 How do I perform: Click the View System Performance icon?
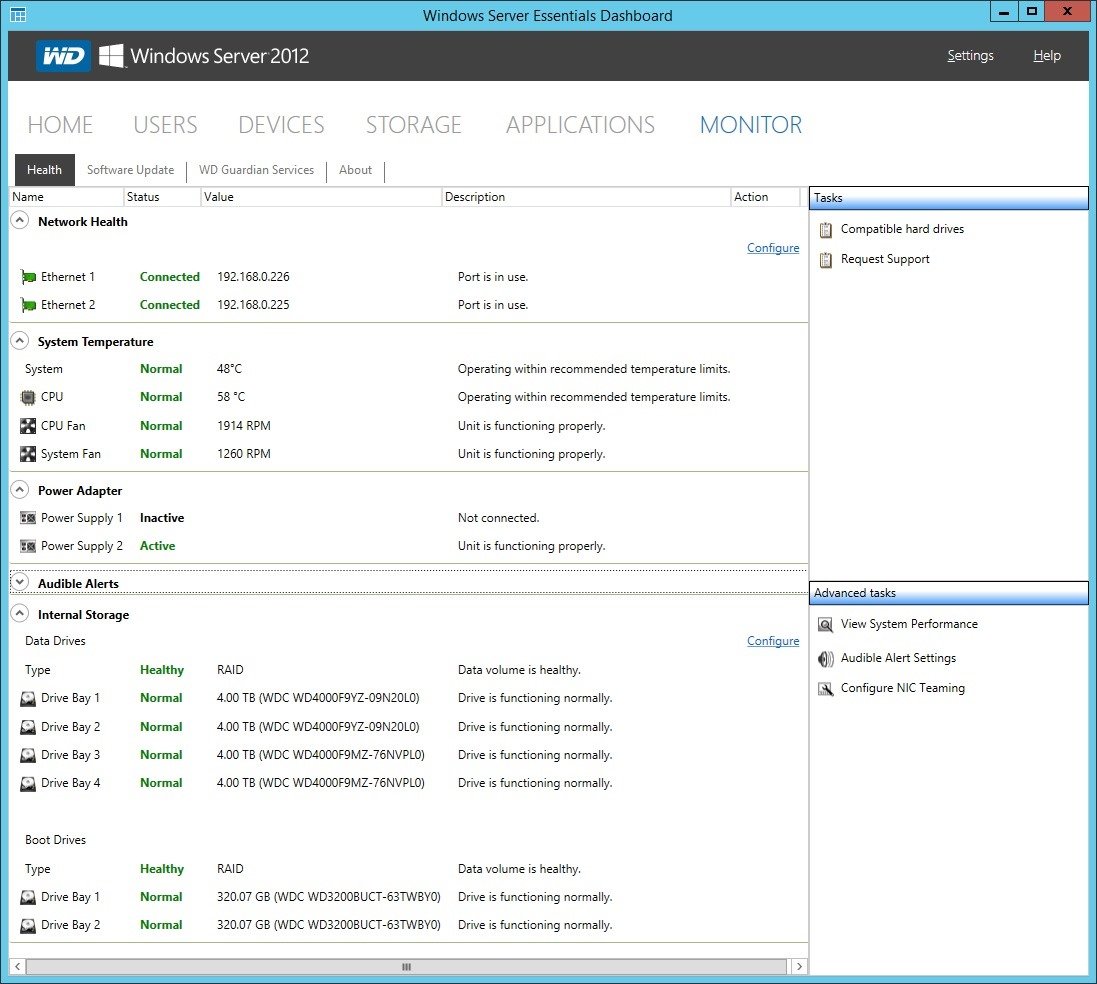tap(826, 624)
